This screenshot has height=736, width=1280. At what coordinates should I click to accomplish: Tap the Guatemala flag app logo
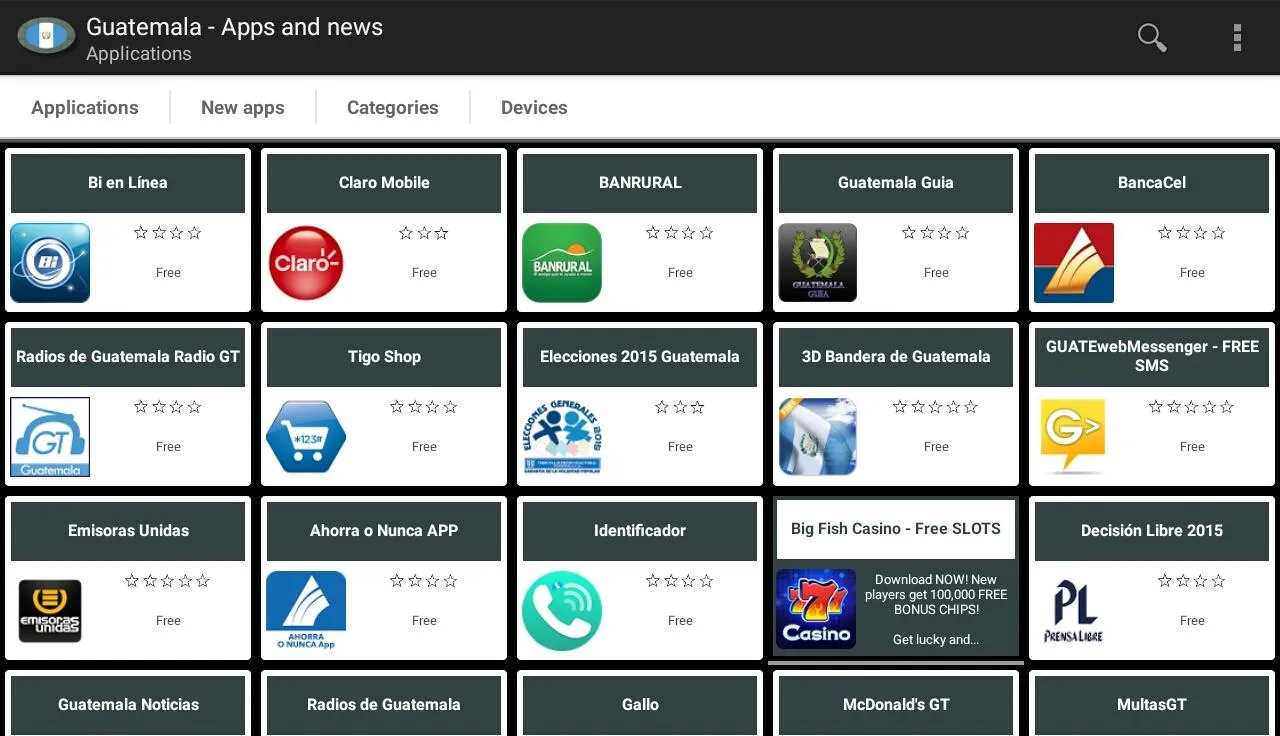click(46, 37)
